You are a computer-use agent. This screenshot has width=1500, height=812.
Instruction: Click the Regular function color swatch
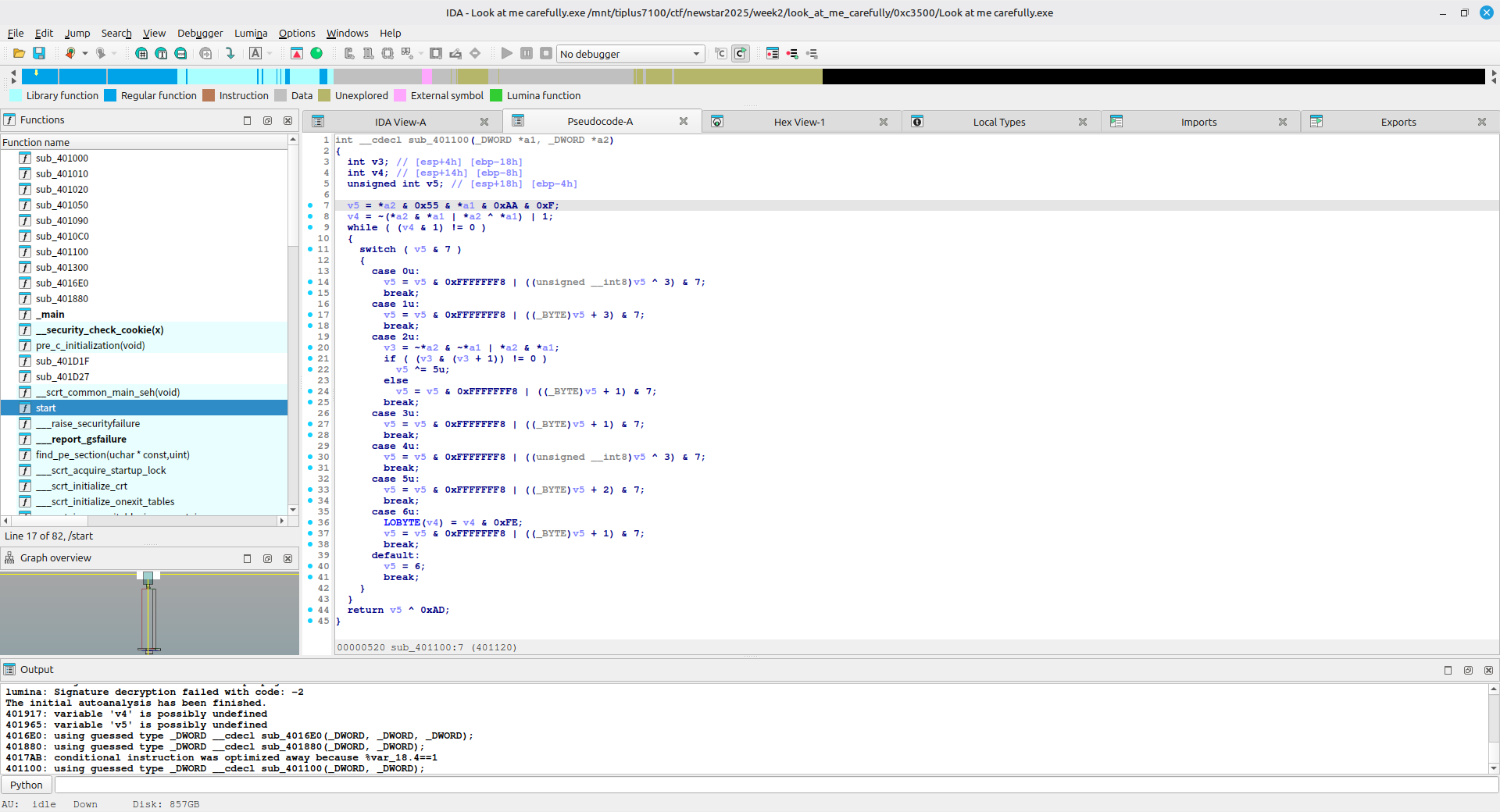point(110,95)
